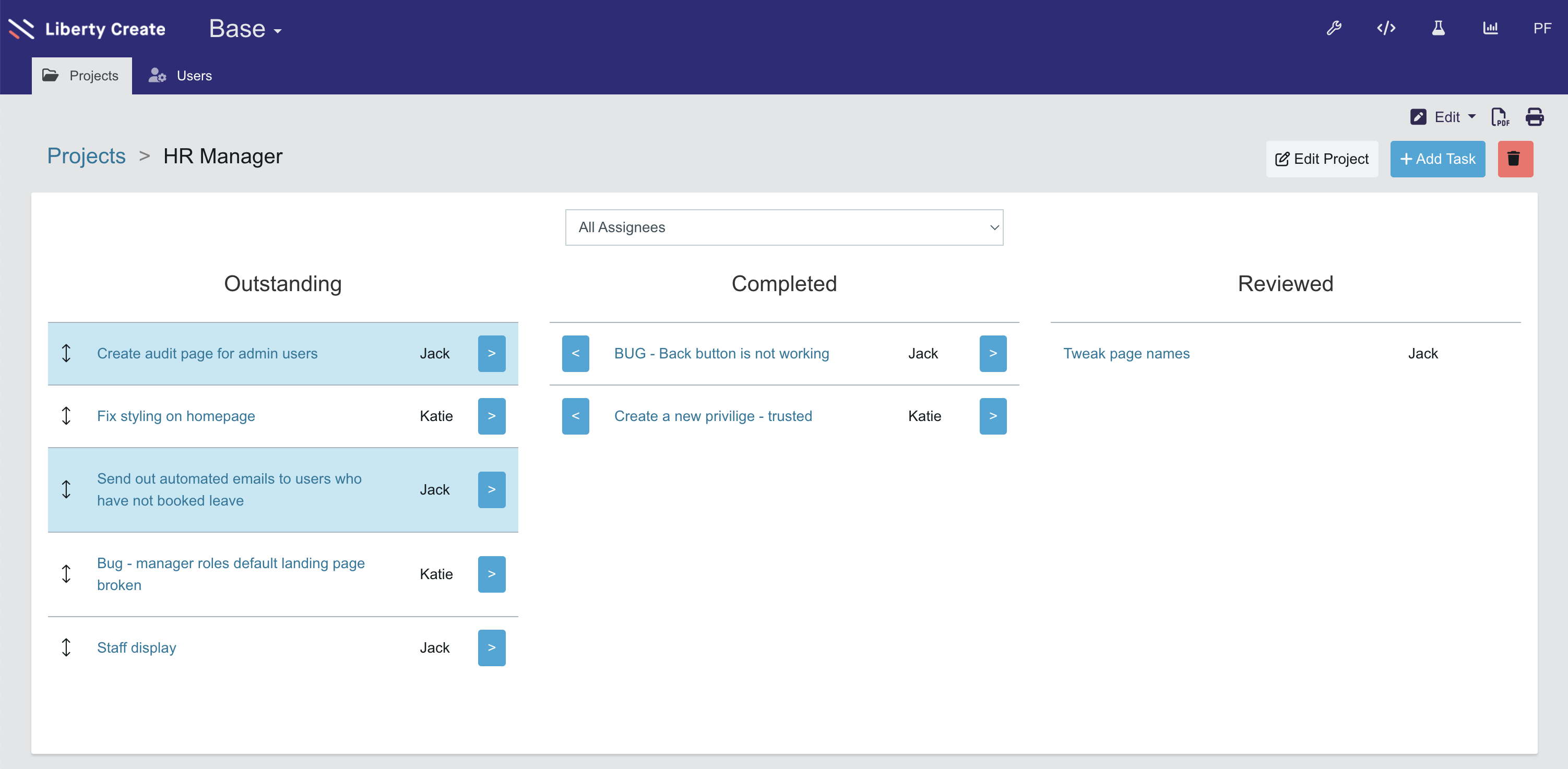Move BUG Back button task back left
This screenshot has width=1568, height=769.
(x=575, y=354)
